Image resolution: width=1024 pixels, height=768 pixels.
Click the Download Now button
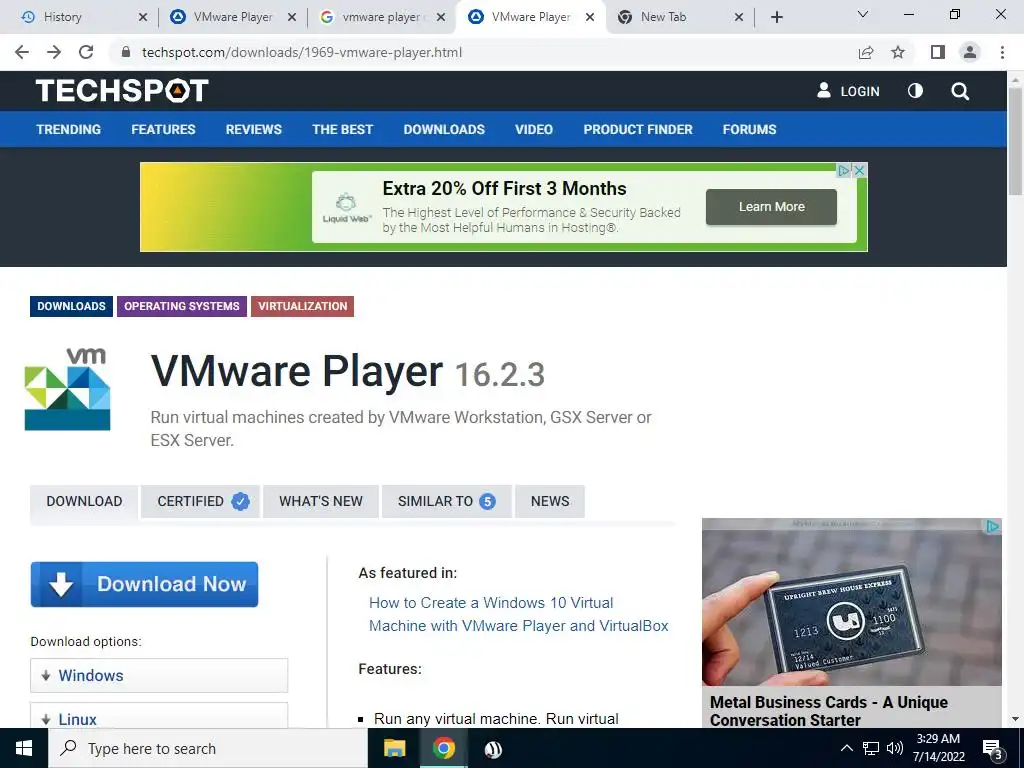point(144,584)
